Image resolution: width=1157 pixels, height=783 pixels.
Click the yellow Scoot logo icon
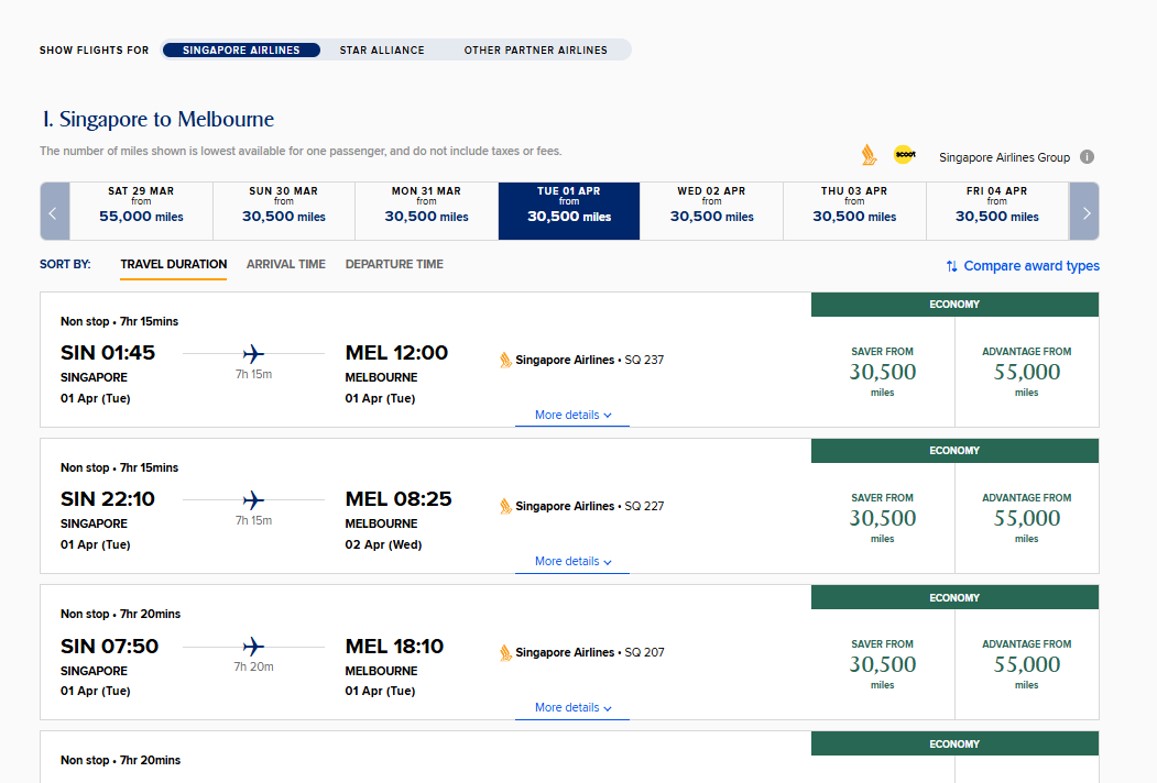click(x=905, y=155)
